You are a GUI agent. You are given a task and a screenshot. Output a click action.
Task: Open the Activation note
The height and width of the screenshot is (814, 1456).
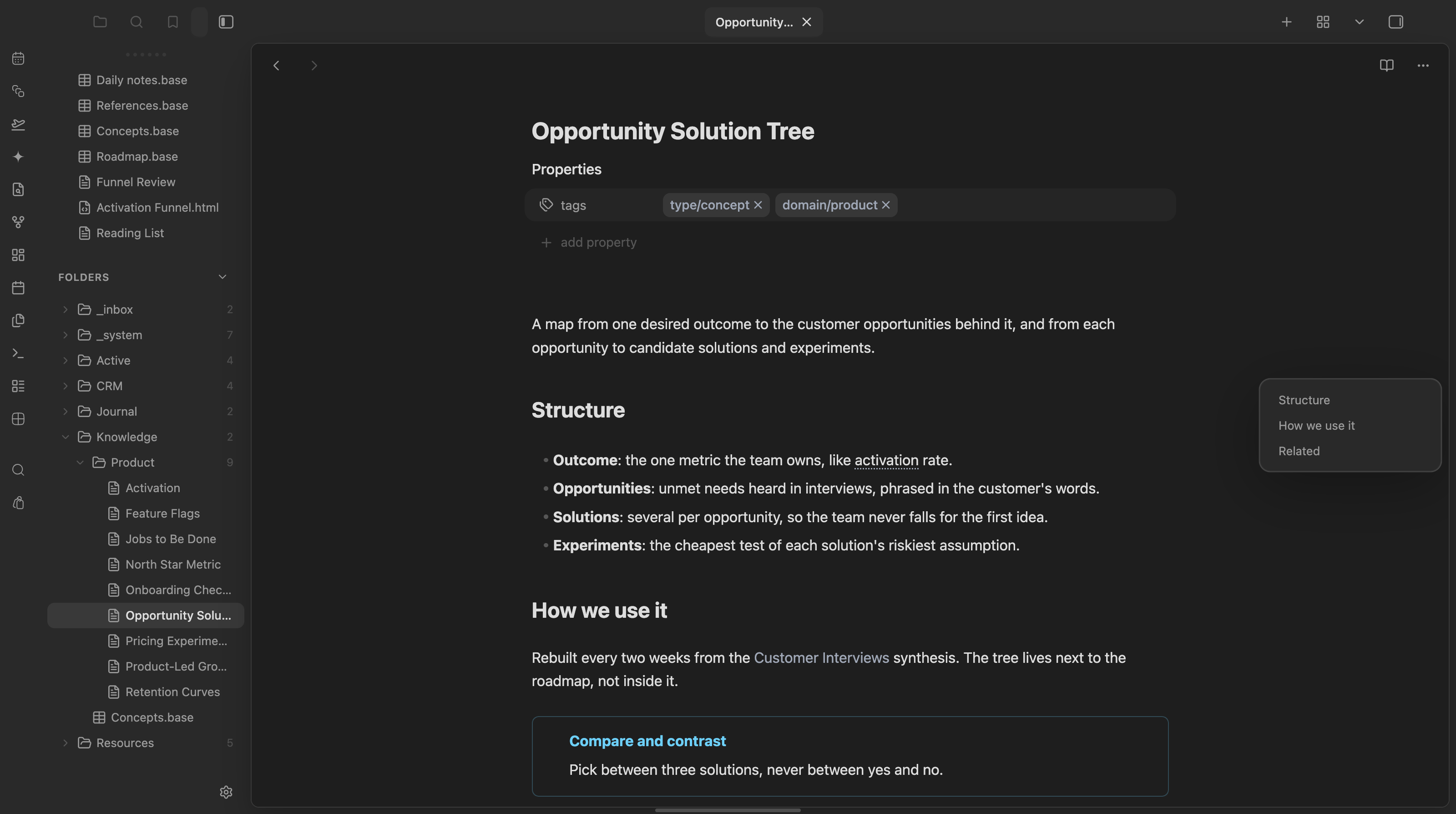point(145,488)
